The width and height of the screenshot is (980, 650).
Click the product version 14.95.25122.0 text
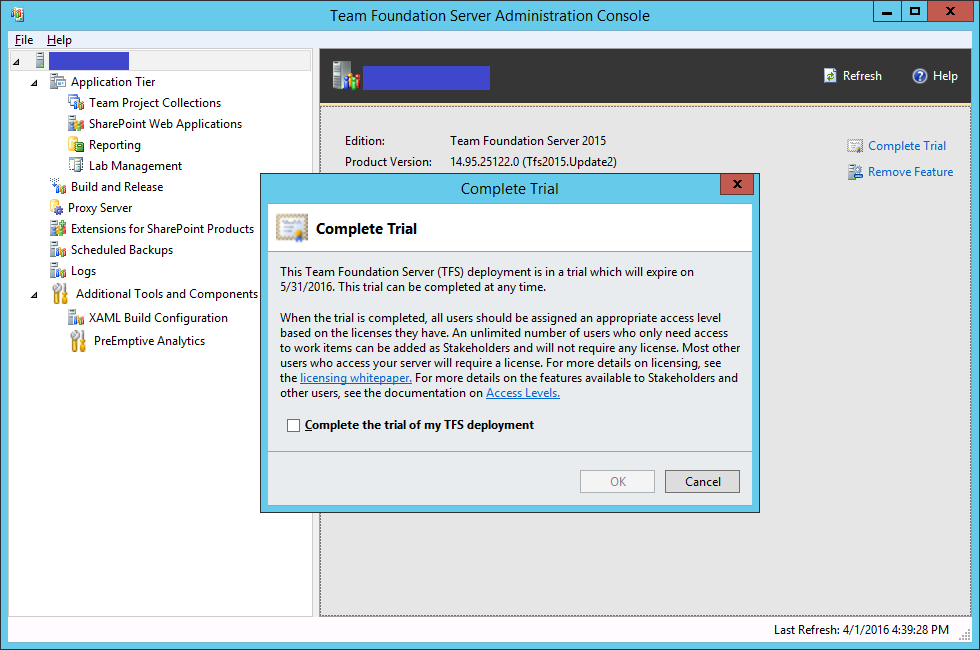pyautogui.click(x=533, y=162)
